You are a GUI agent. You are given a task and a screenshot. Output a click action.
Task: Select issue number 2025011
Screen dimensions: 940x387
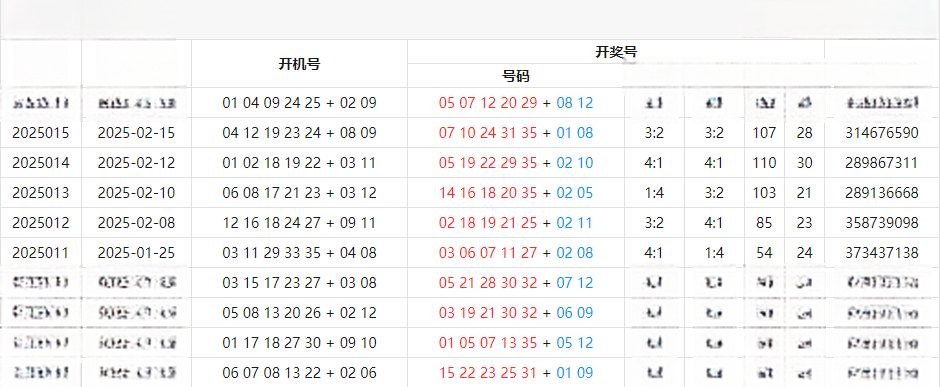coord(41,253)
